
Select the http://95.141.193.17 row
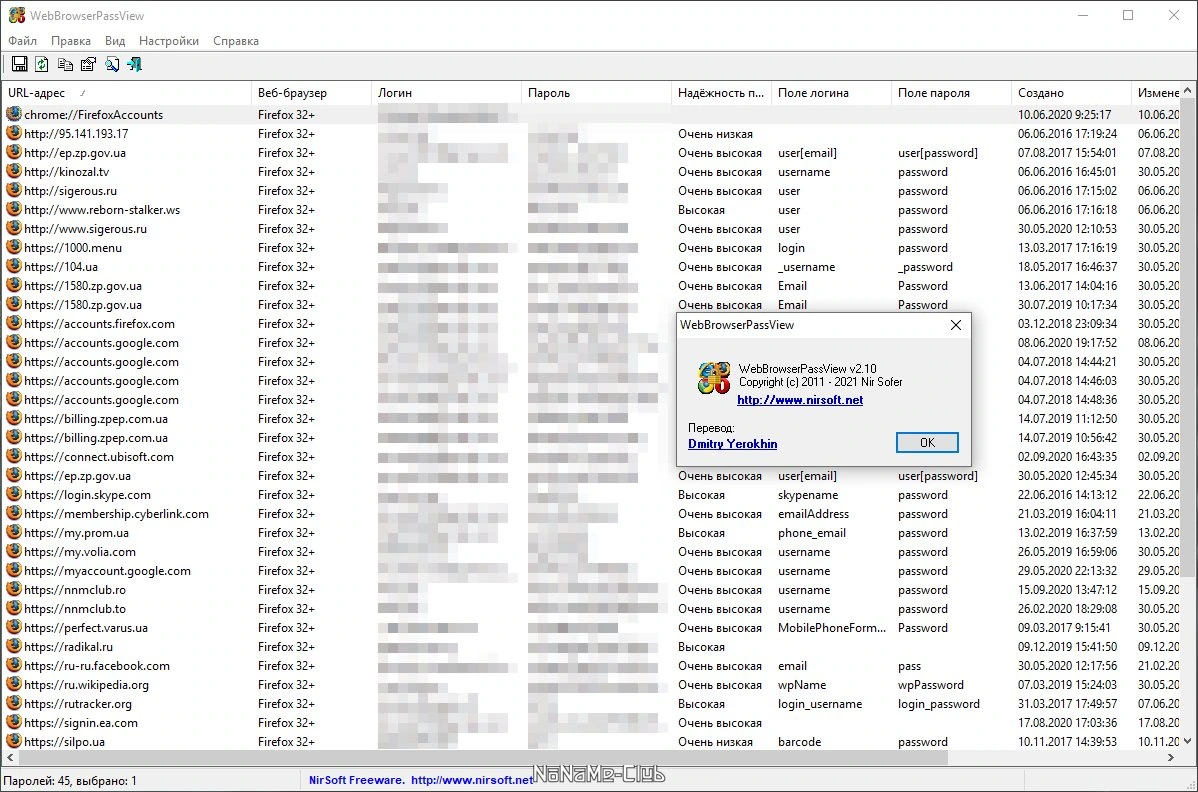click(590, 134)
